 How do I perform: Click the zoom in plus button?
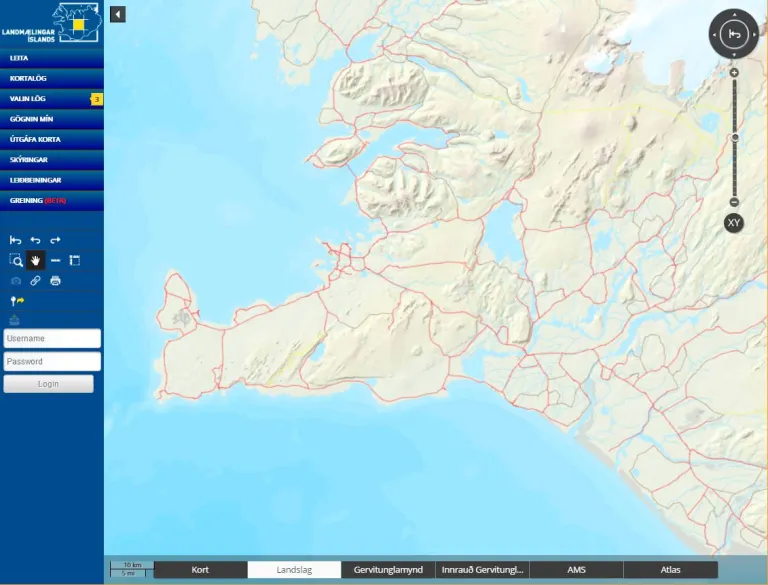(x=734, y=73)
